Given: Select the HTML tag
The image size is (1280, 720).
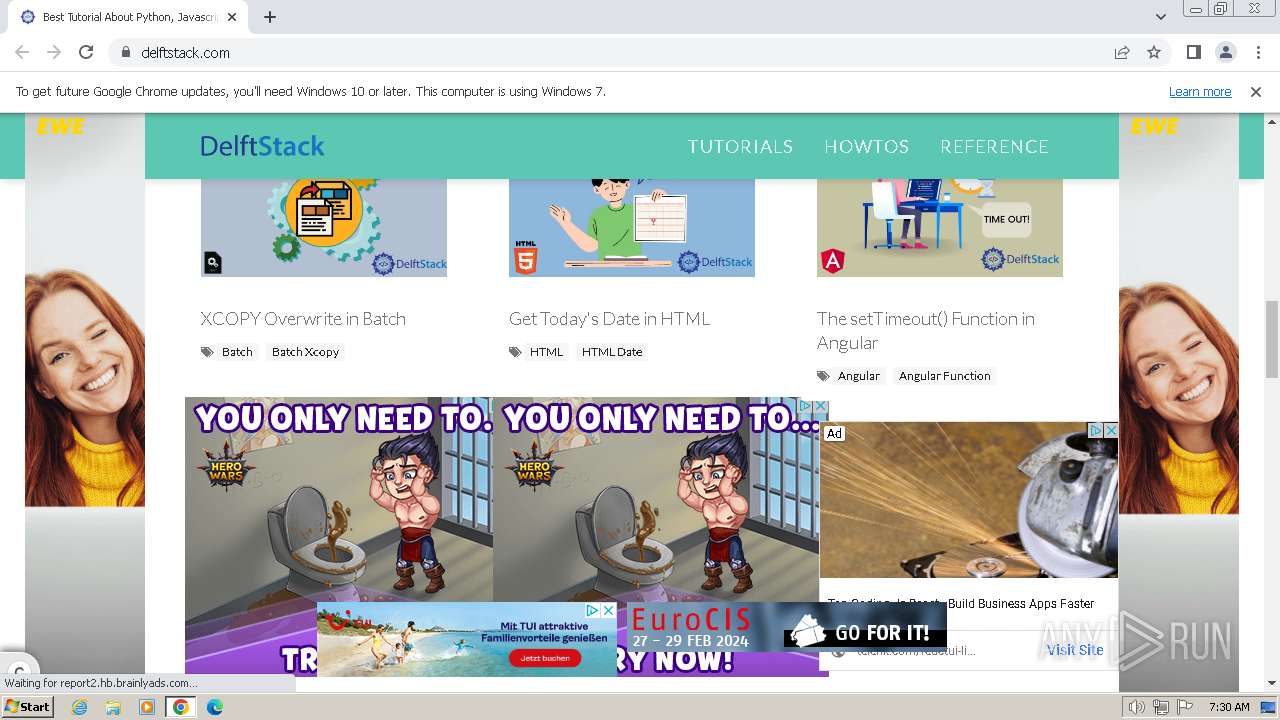Looking at the screenshot, I should (x=546, y=351).
